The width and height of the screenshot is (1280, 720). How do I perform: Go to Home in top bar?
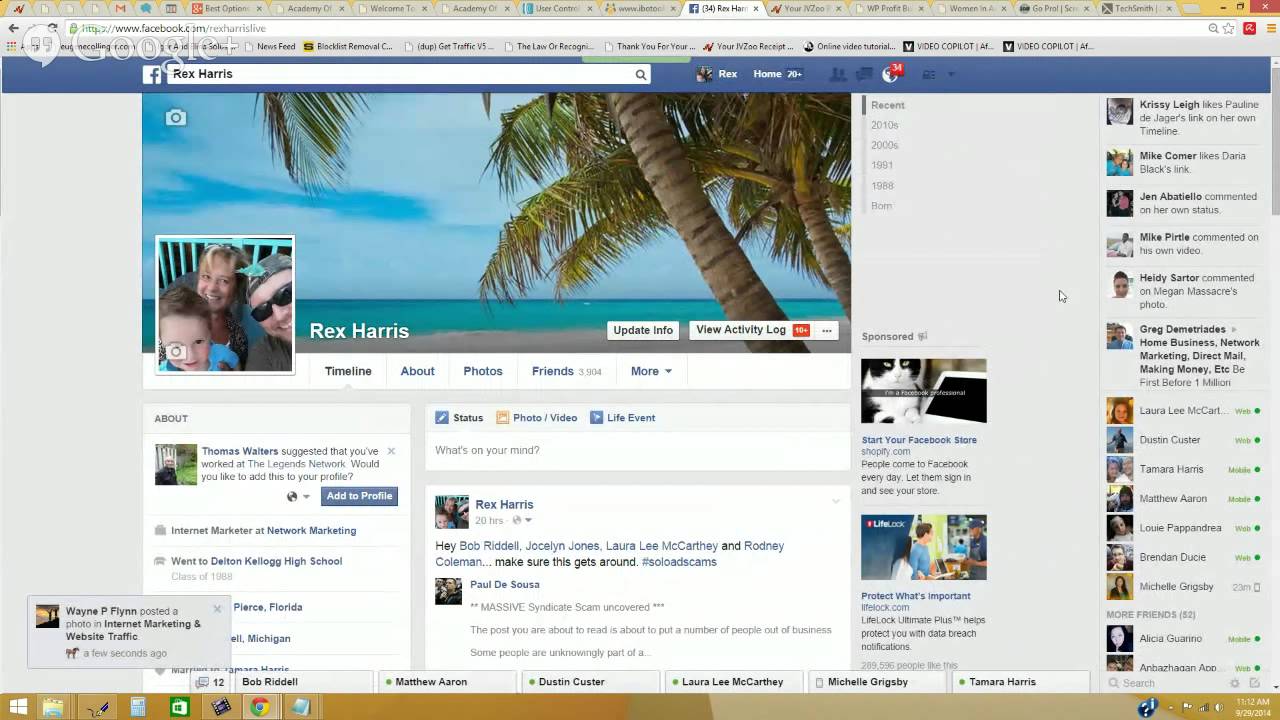pos(767,74)
